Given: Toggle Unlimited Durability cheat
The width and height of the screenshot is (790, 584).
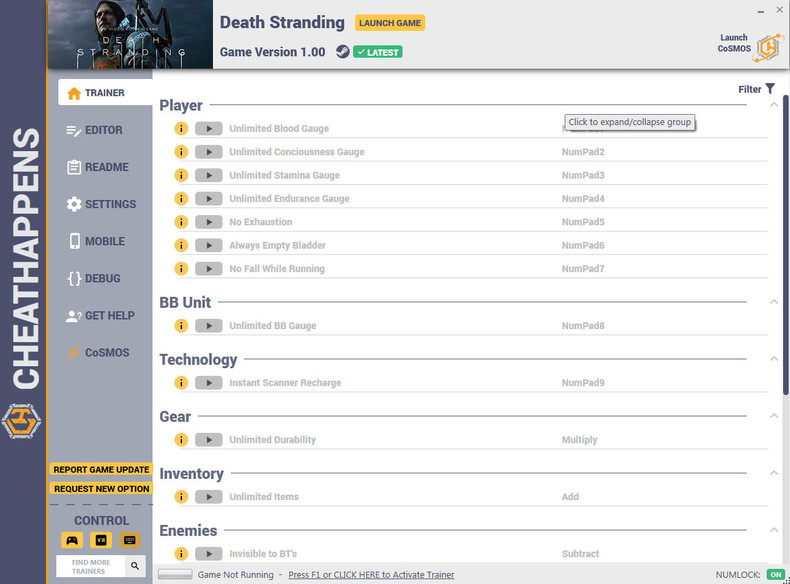Looking at the screenshot, I should coord(209,439).
